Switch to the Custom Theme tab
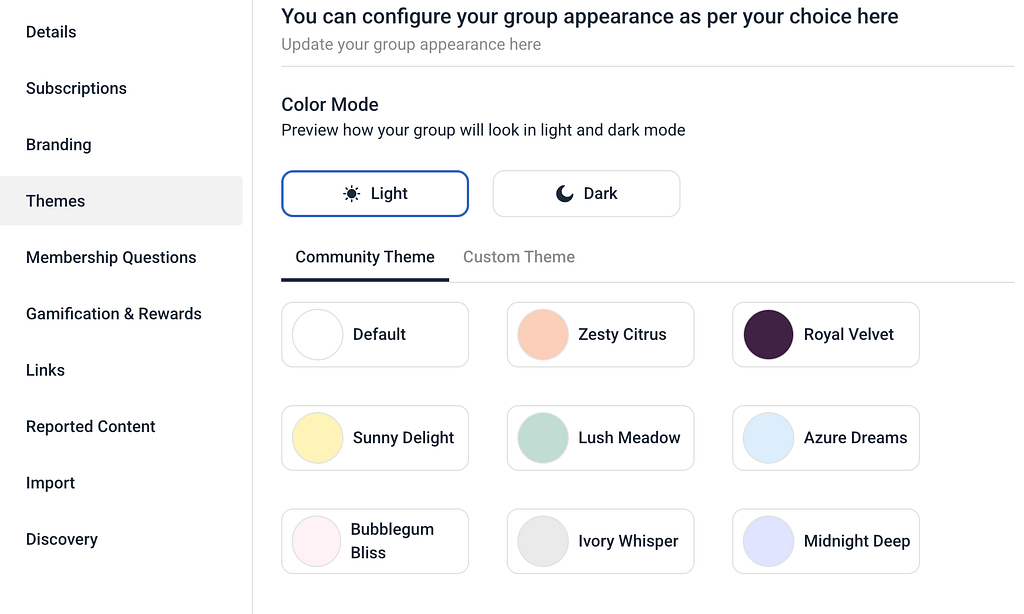Viewport: 1024px width, 614px height. click(x=519, y=257)
